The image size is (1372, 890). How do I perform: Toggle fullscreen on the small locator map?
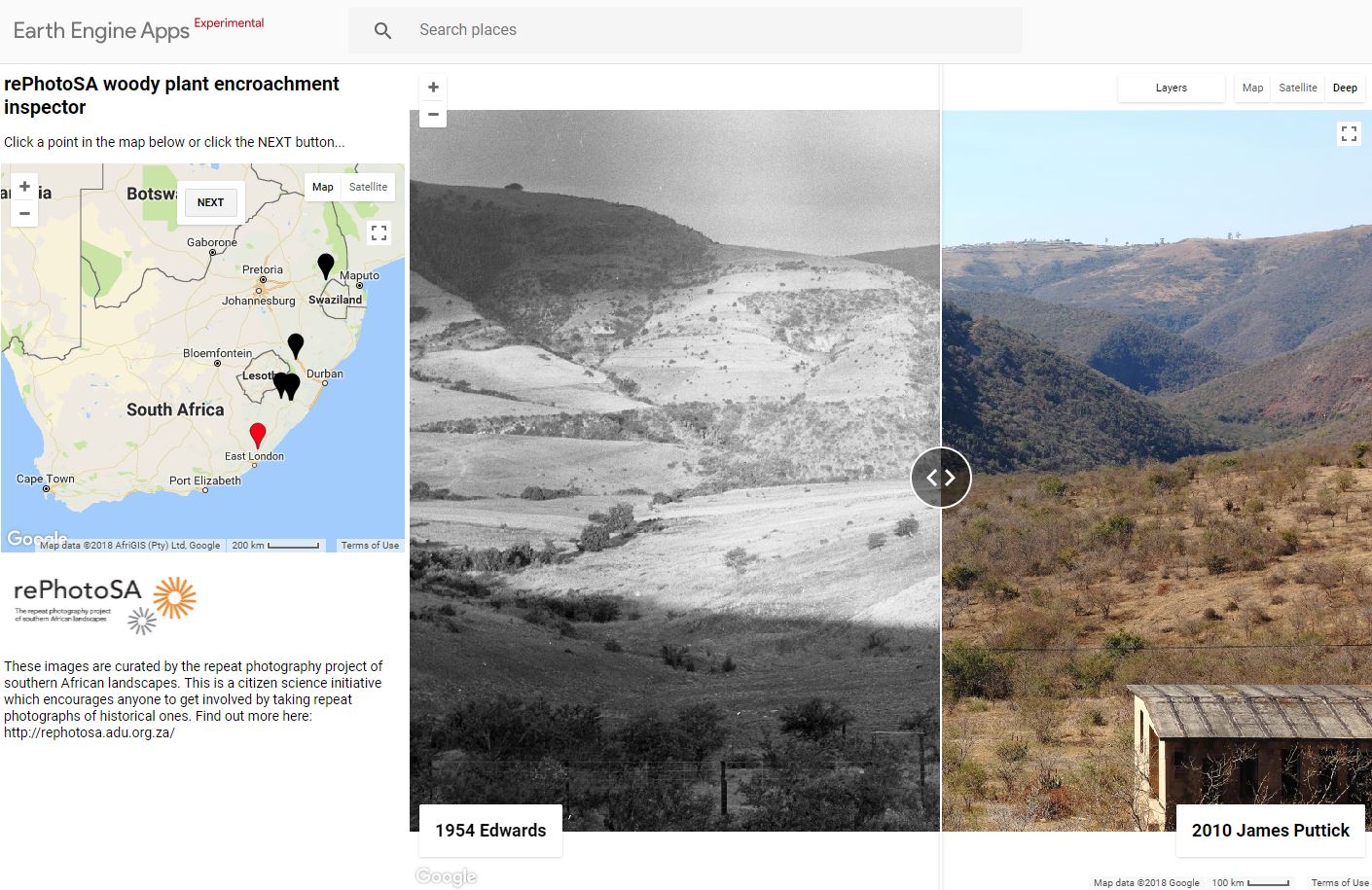click(379, 232)
